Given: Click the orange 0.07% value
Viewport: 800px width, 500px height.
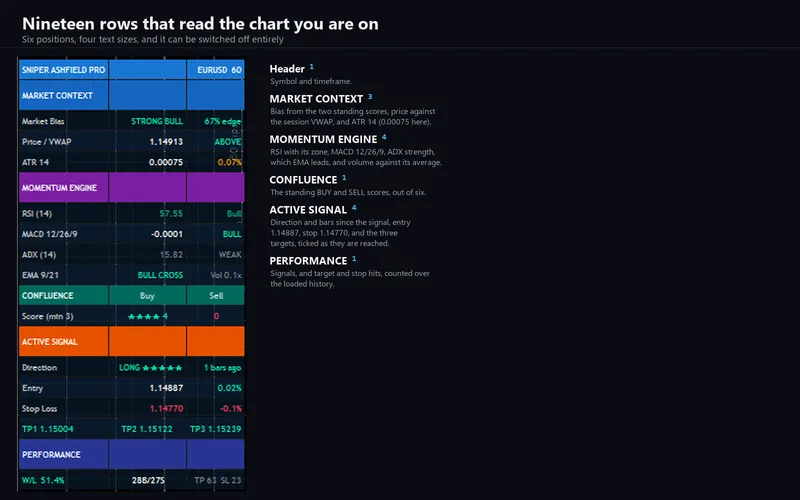Looking at the screenshot, I should [x=230, y=162].
